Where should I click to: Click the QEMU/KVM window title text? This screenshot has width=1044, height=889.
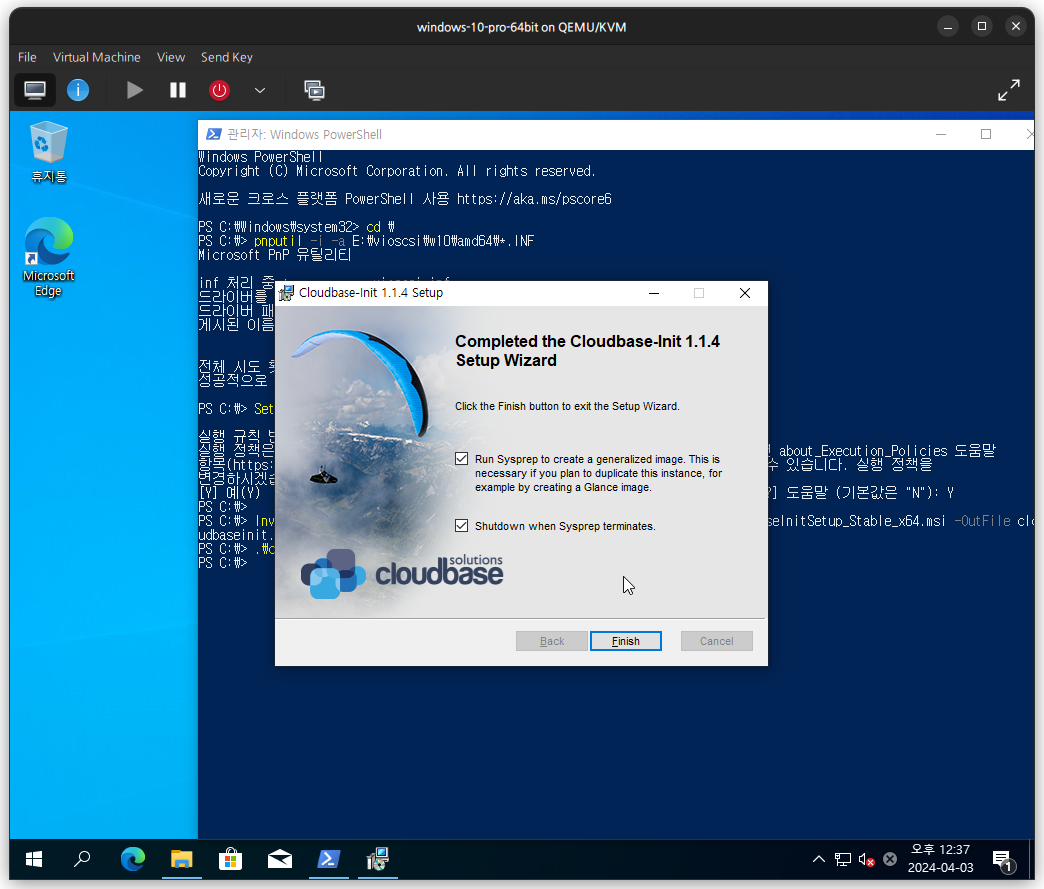521,27
